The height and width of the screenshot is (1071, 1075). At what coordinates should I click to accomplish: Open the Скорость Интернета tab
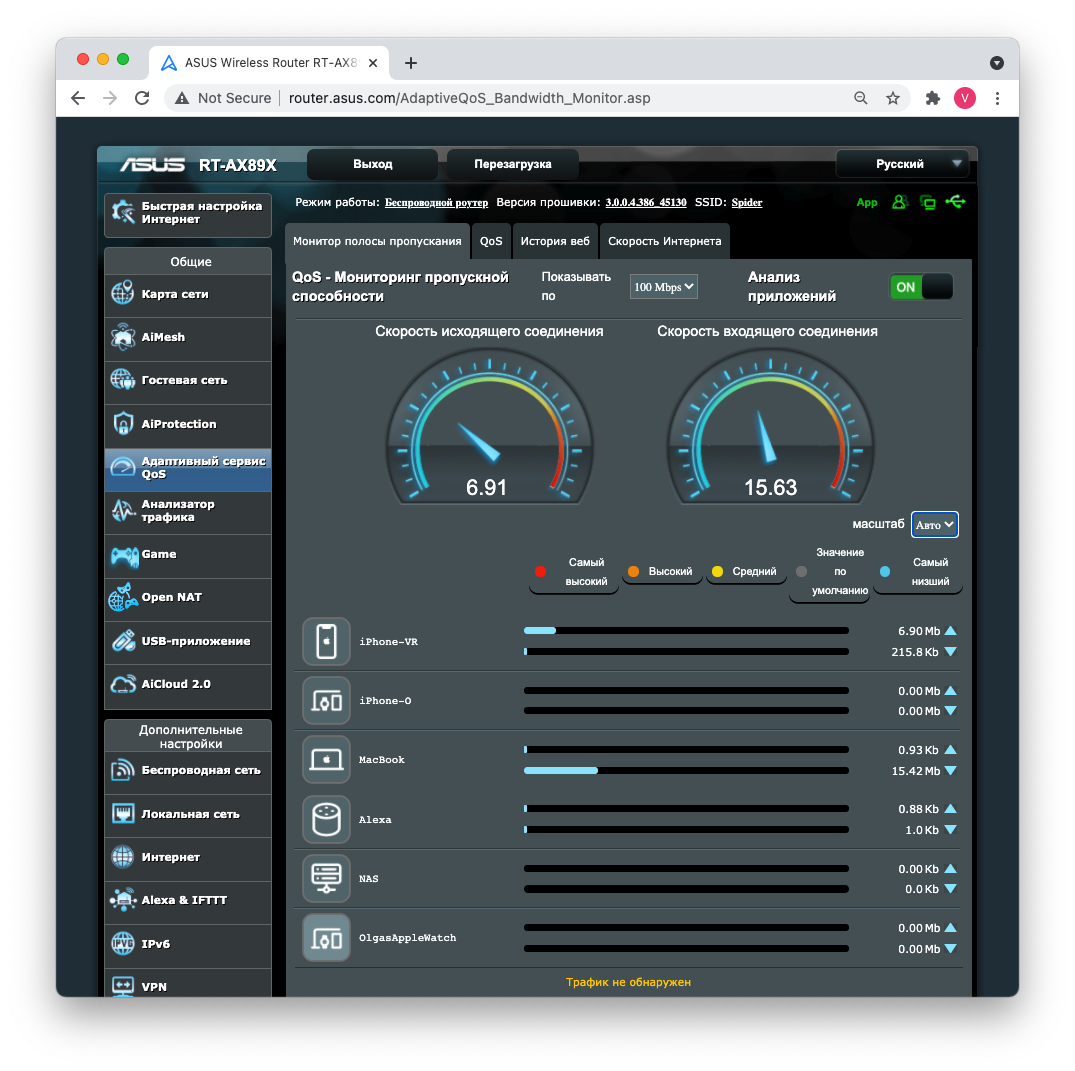[x=664, y=241]
